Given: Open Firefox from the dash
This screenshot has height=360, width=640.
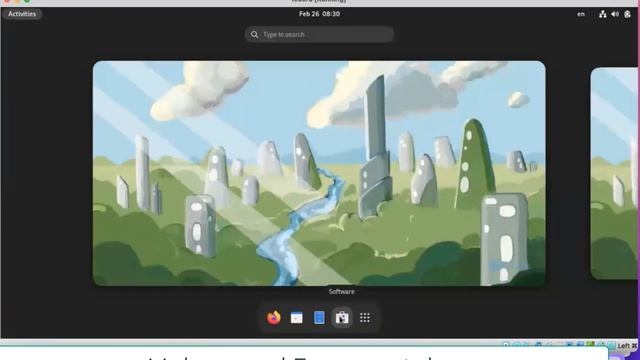Looking at the screenshot, I should point(274,318).
